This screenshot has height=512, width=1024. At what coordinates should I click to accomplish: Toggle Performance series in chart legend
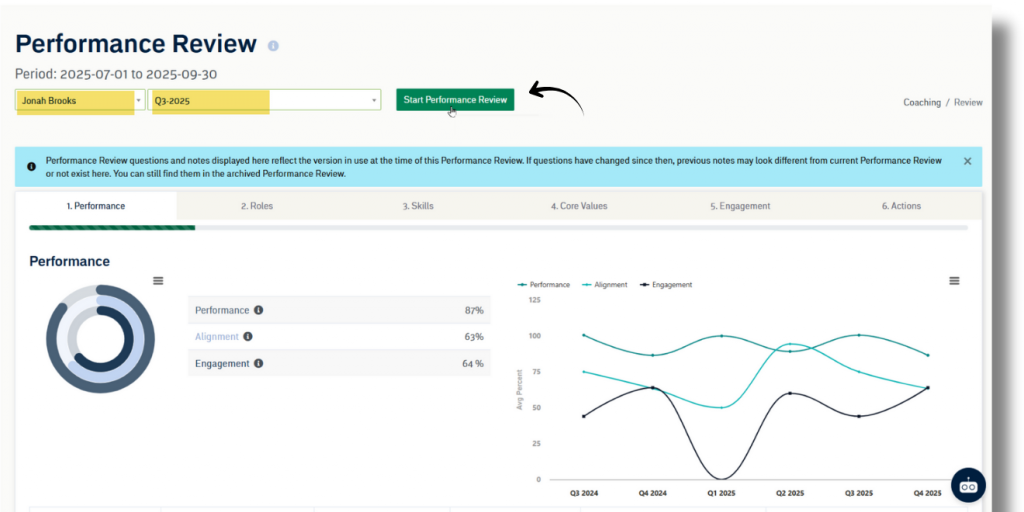coord(544,285)
